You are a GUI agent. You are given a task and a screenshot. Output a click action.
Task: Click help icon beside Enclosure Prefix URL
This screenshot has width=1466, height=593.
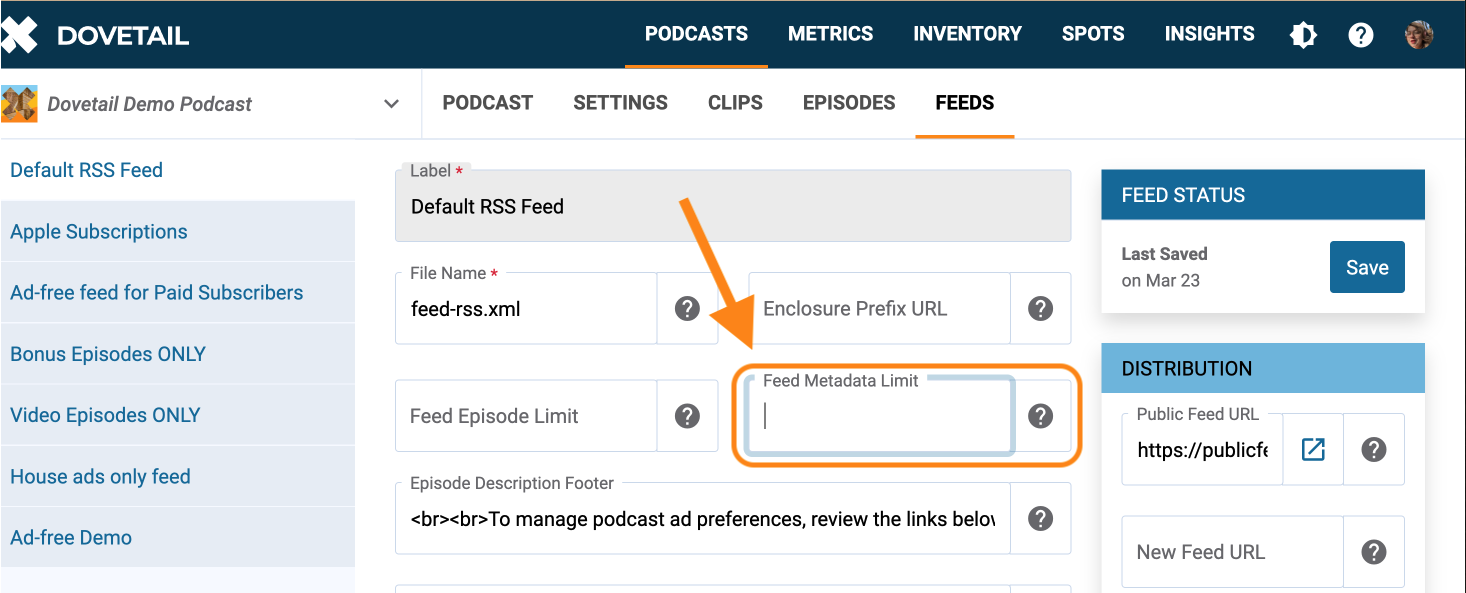pos(1041,308)
